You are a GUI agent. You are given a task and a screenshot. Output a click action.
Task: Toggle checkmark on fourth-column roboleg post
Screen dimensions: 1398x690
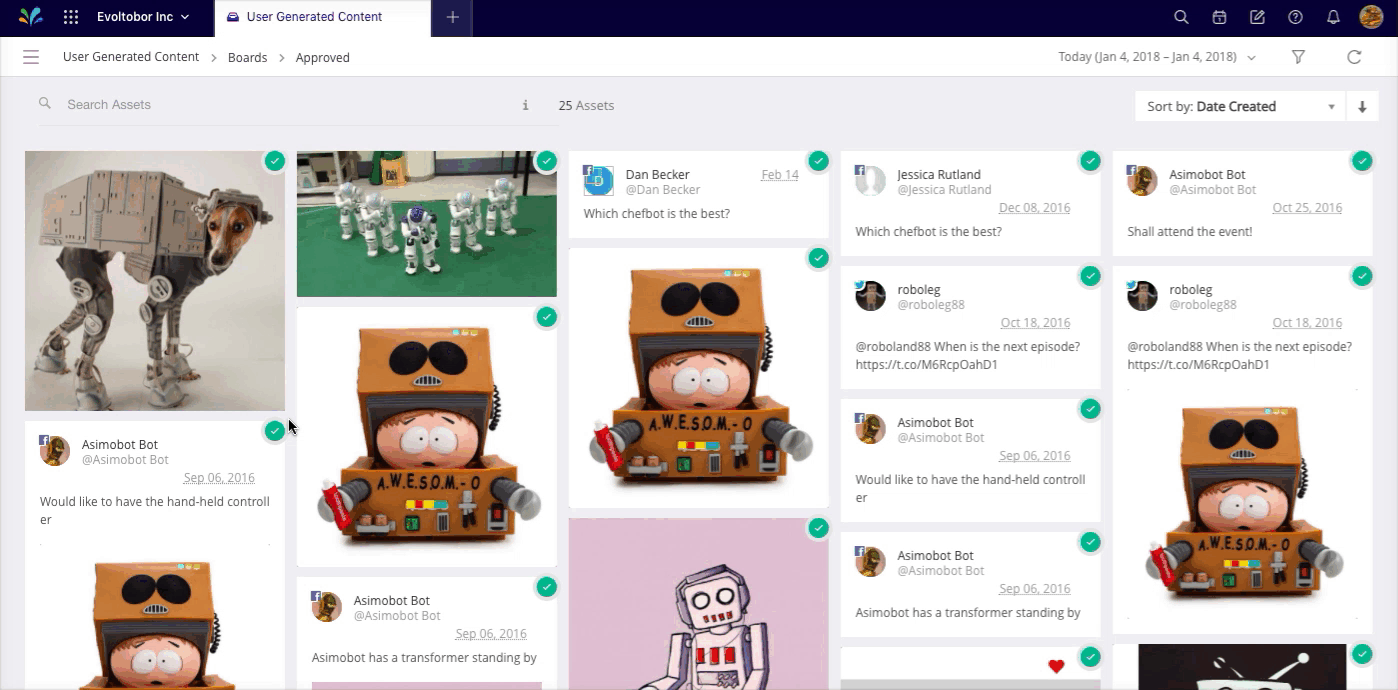1090,276
